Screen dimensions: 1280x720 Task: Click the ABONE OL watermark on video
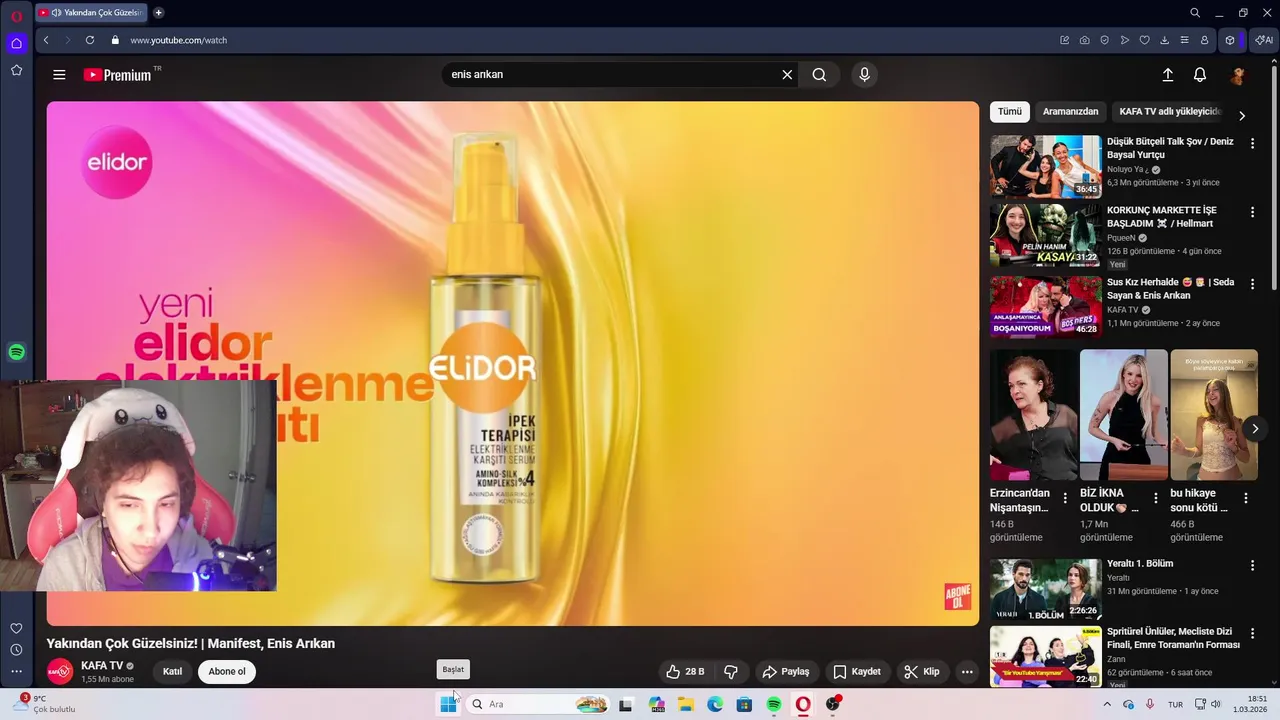click(957, 597)
